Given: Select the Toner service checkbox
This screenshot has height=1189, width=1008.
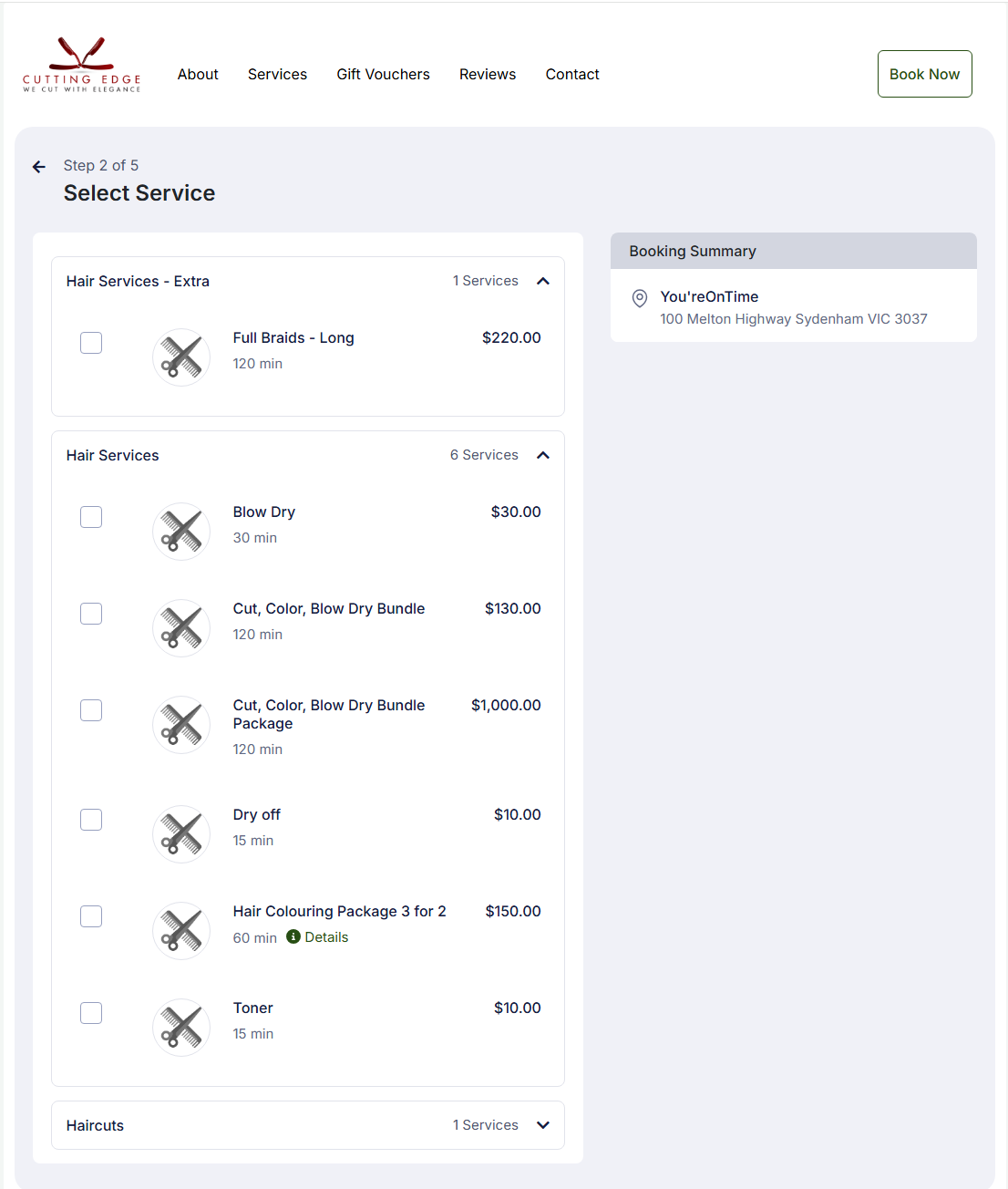Looking at the screenshot, I should [90, 1012].
